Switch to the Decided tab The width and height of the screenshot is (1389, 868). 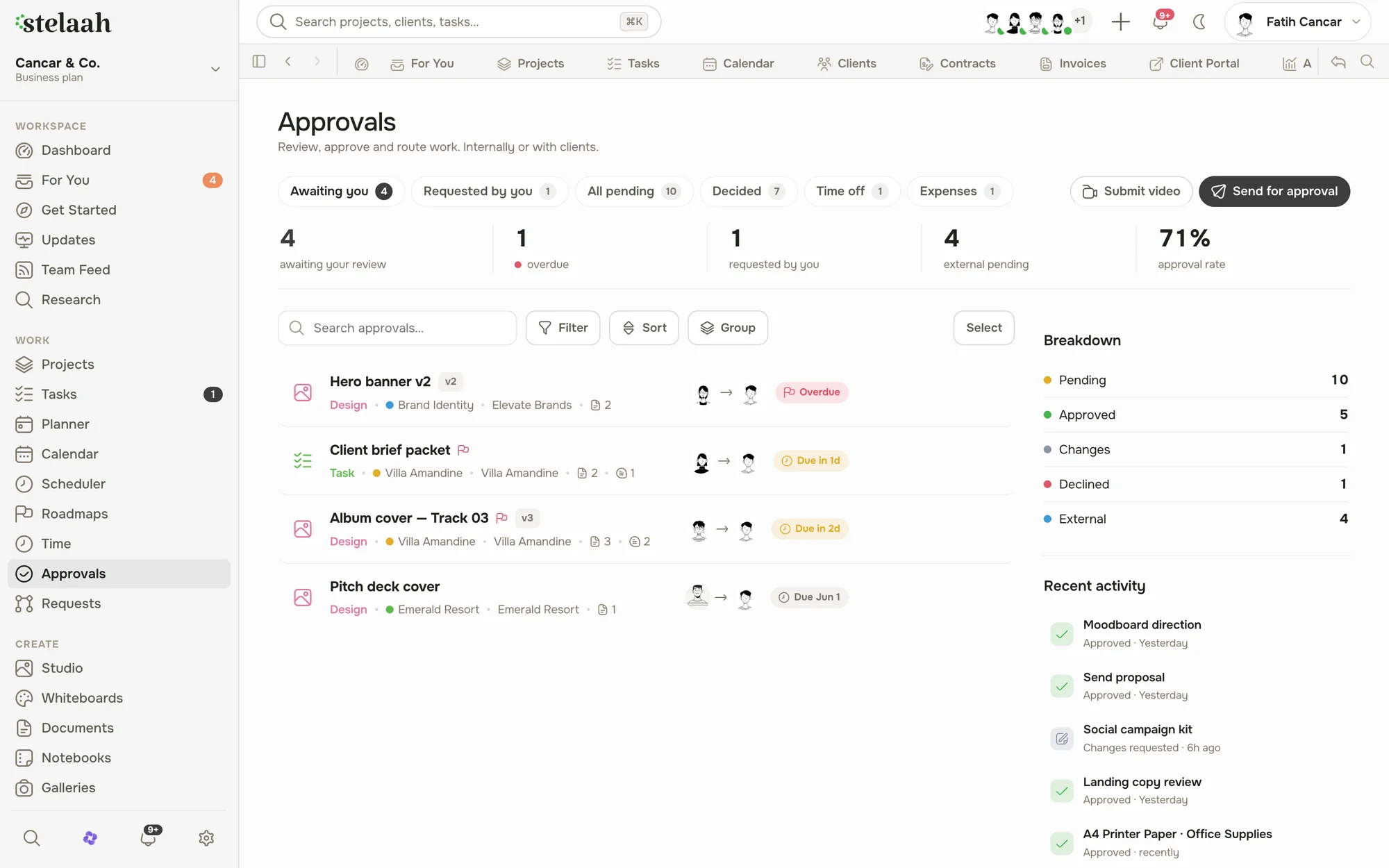748,192
